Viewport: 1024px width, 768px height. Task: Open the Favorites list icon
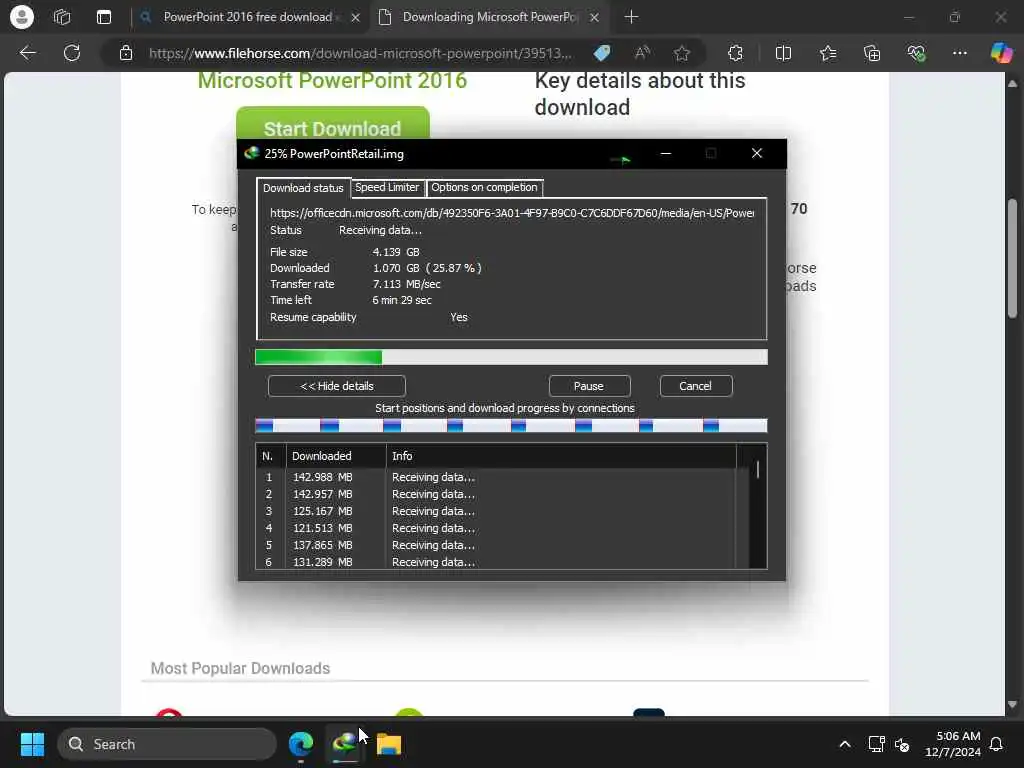click(x=827, y=53)
